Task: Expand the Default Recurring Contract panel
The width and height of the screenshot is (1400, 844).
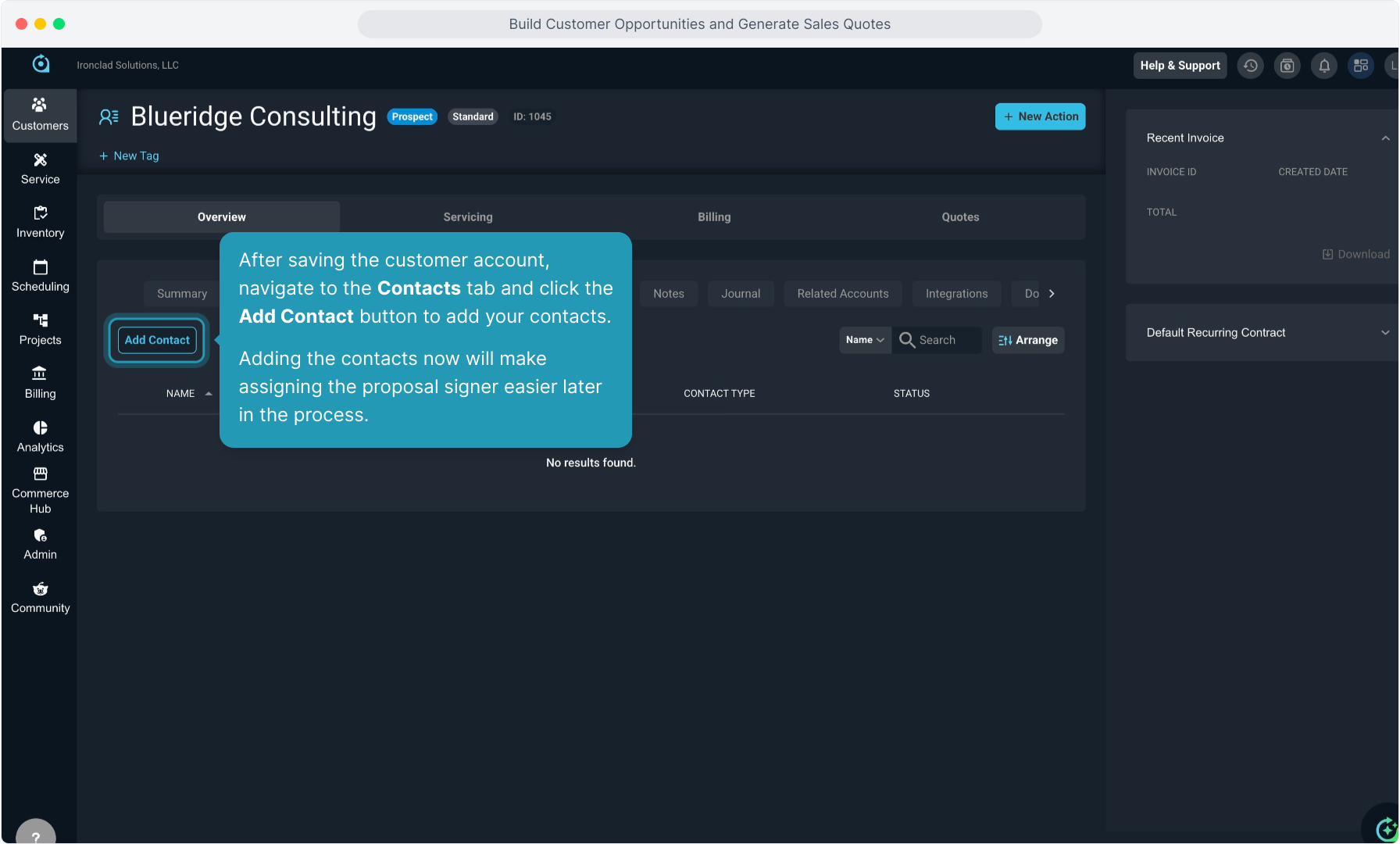Action: pyautogui.click(x=1385, y=333)
